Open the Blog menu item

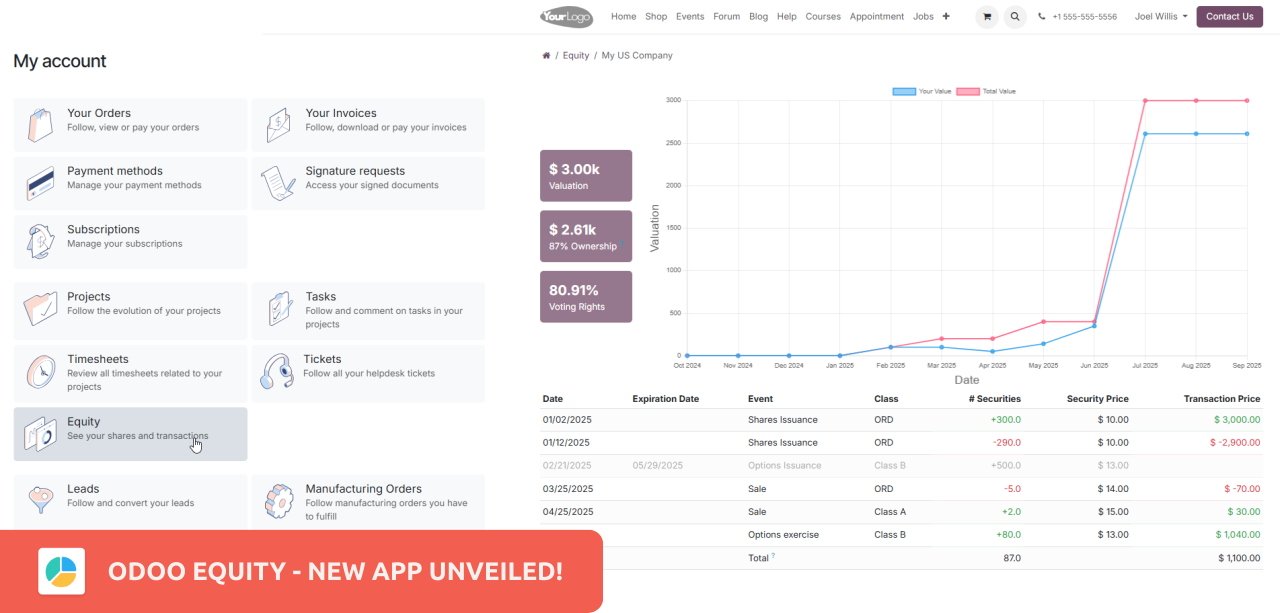(759, 17)
